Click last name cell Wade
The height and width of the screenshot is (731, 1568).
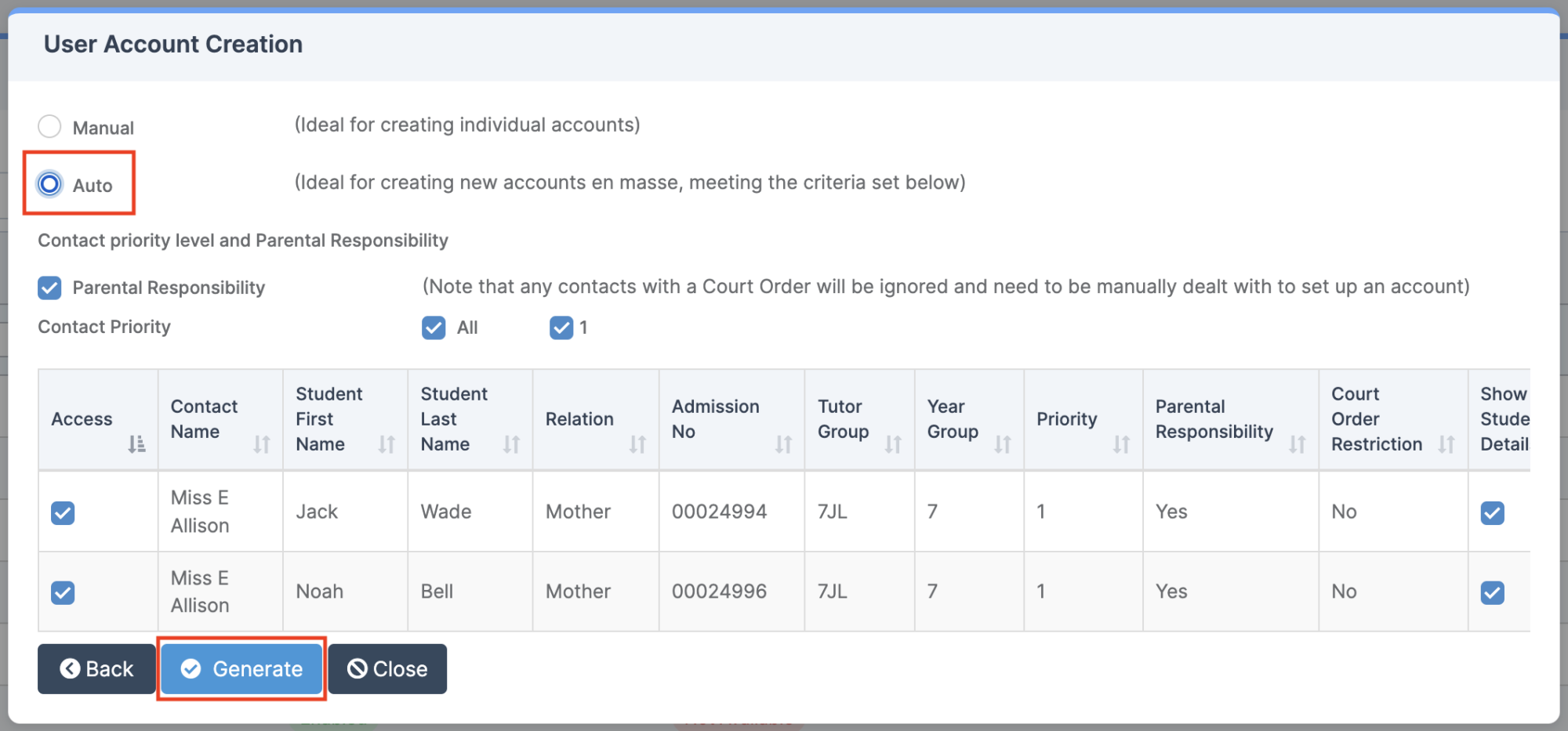click(x=446, y=512)
